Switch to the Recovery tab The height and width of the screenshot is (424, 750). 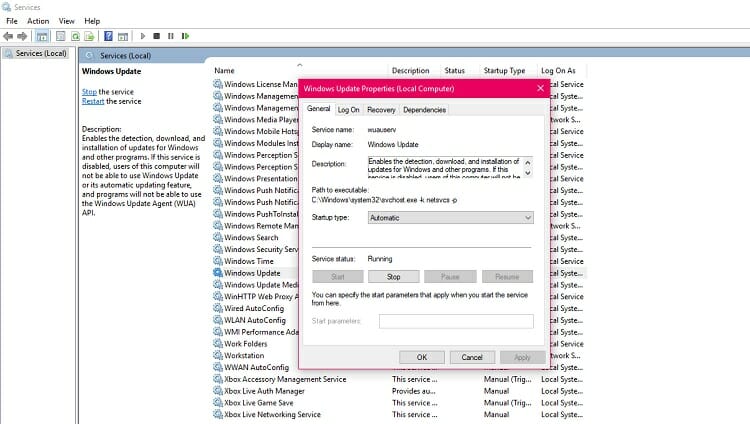click(x=381, y=110)
